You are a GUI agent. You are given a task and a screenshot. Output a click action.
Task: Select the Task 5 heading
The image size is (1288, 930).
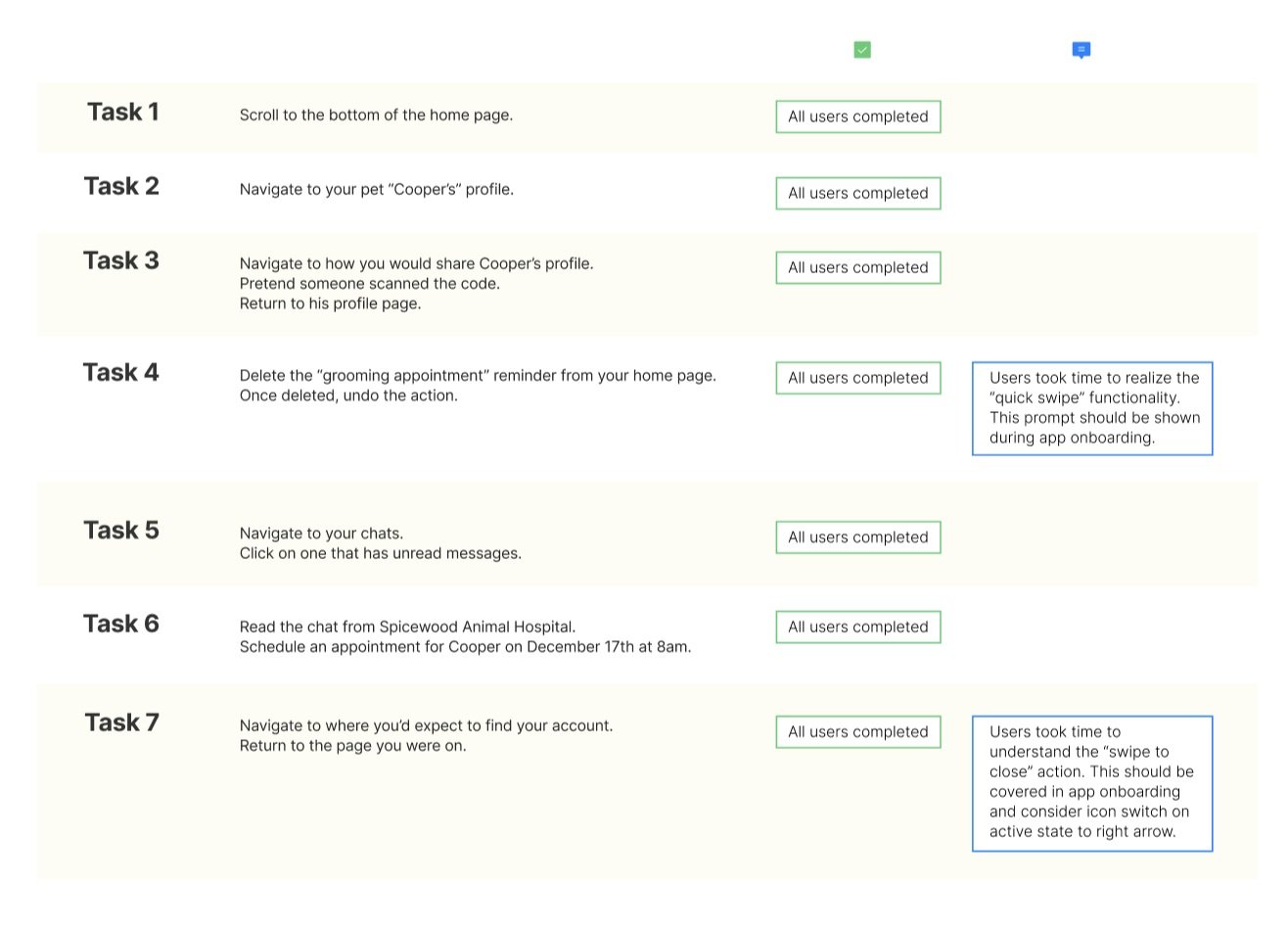121,530
